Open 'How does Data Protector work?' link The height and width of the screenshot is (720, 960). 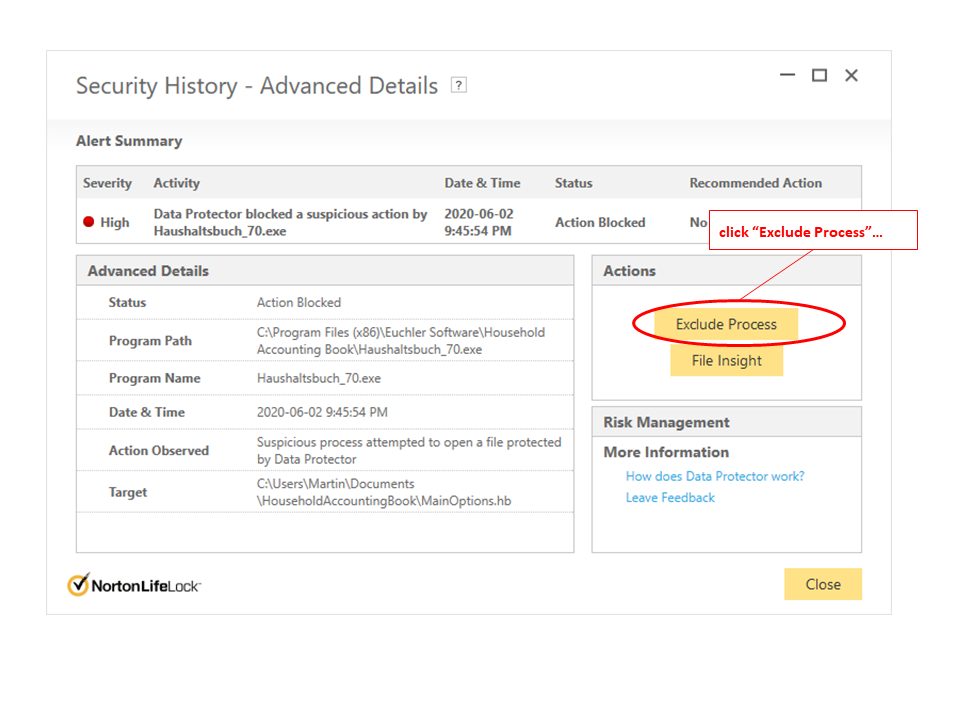pyautogui.click(x=714, y=476)
